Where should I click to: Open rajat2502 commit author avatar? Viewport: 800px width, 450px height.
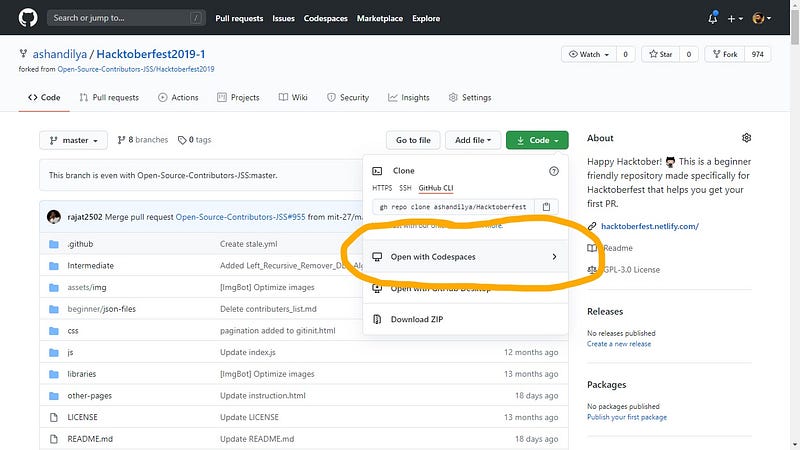pyautogui.click(x=54, y=217)
